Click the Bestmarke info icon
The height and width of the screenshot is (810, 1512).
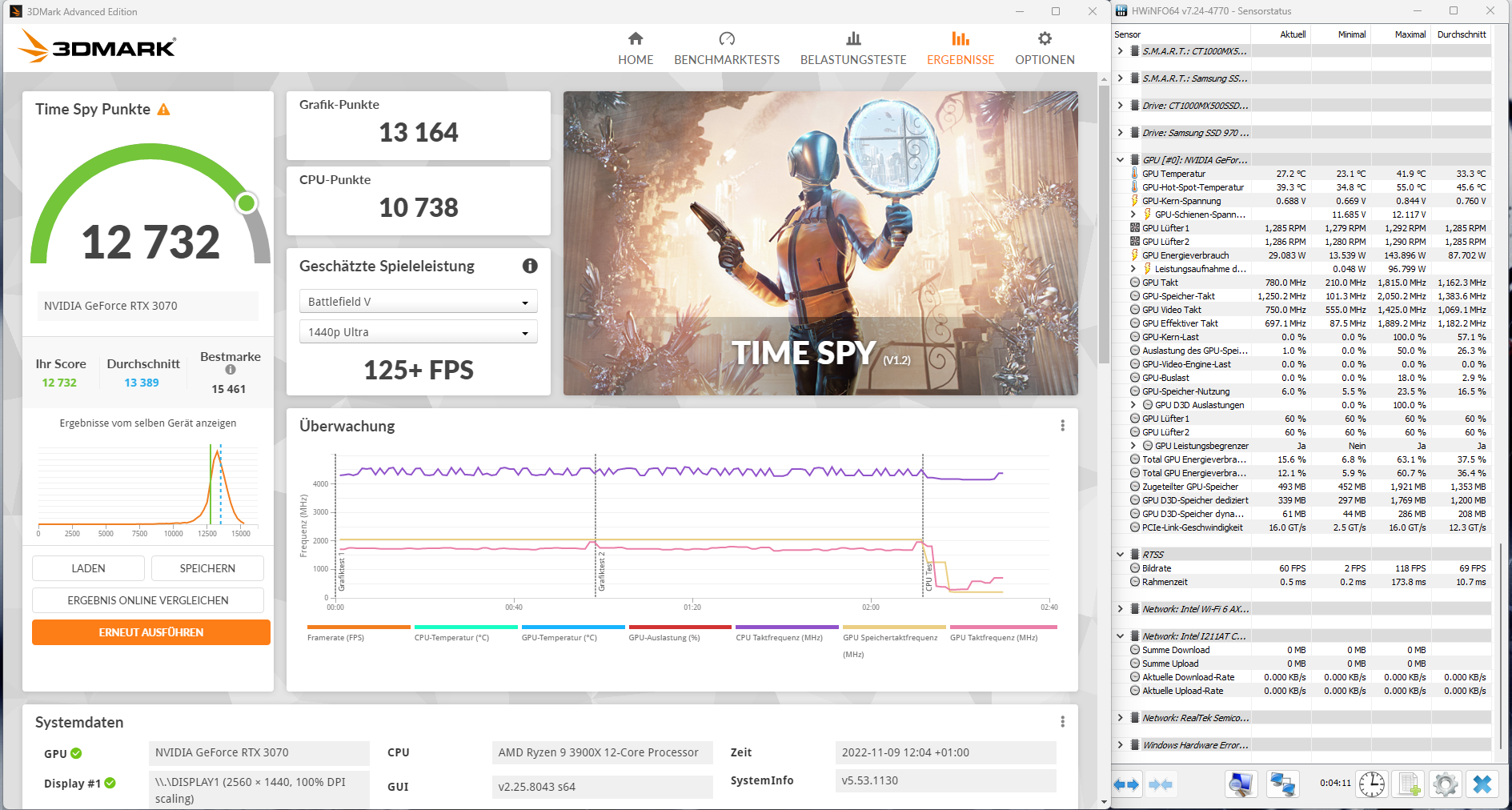pos(231,370)
